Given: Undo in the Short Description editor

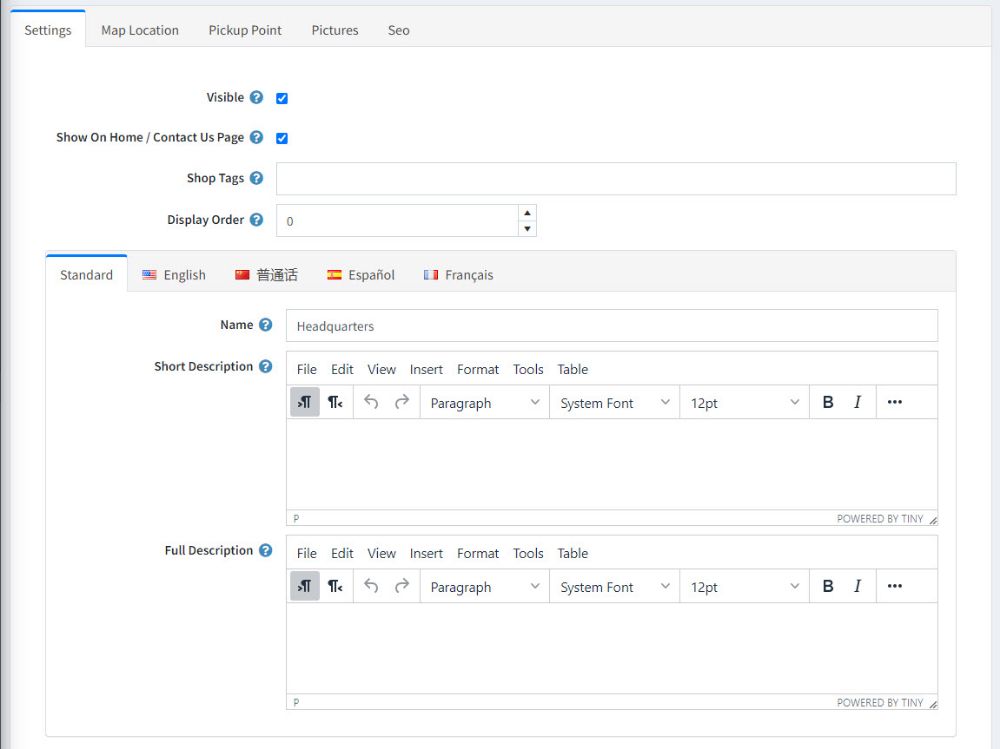Looking at the screenshot, I should pyautogui.click(x=371, y=402).
